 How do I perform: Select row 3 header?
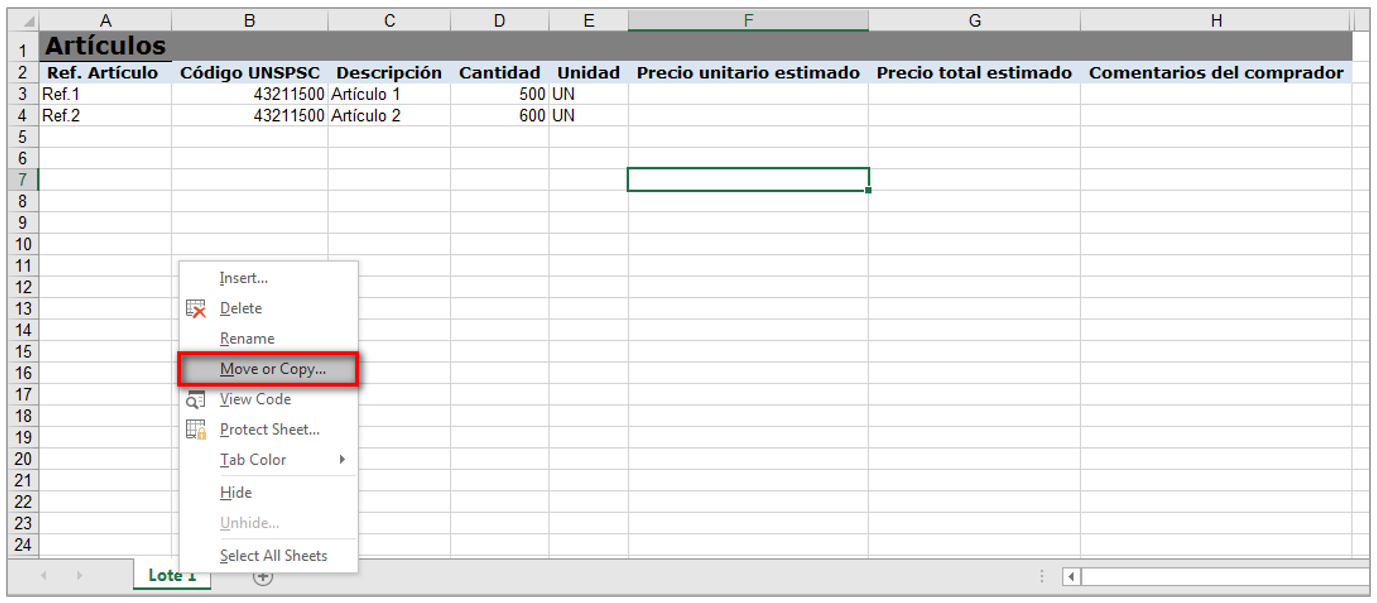(23, 94)
